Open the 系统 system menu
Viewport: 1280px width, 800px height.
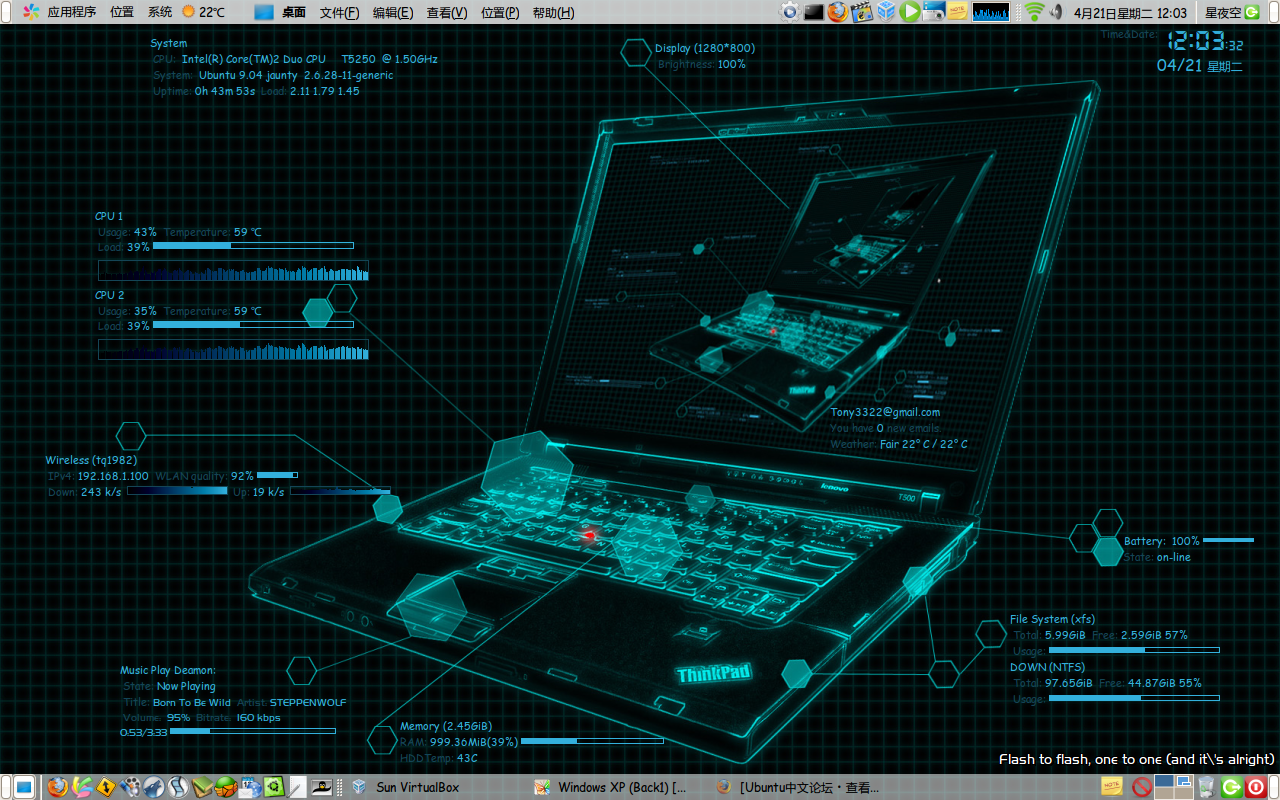pyautogui.click(x=159, y=12)
